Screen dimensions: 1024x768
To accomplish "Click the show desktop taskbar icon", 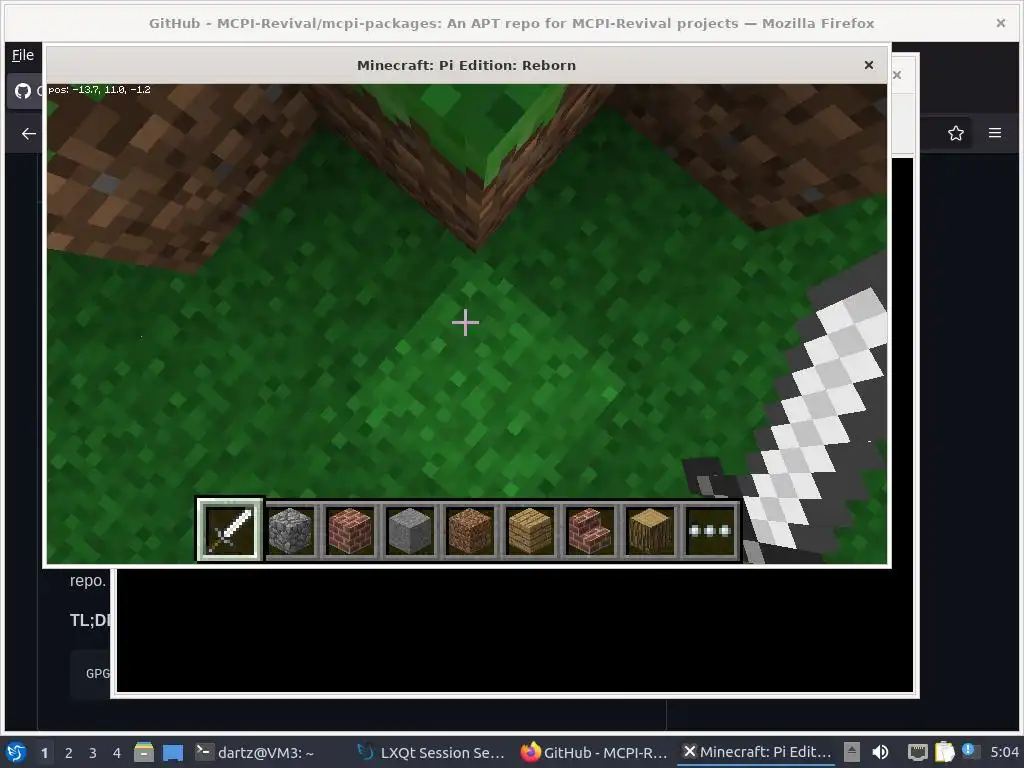I will click(173, 752).
